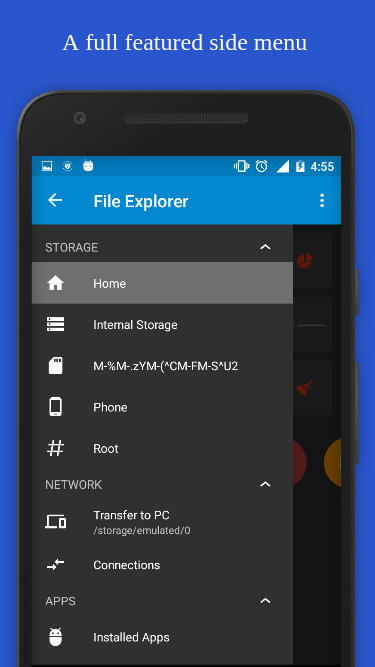This screenshot has width=375, height=667.
Task: Tap the battery charging status icon
Action: 300,166
